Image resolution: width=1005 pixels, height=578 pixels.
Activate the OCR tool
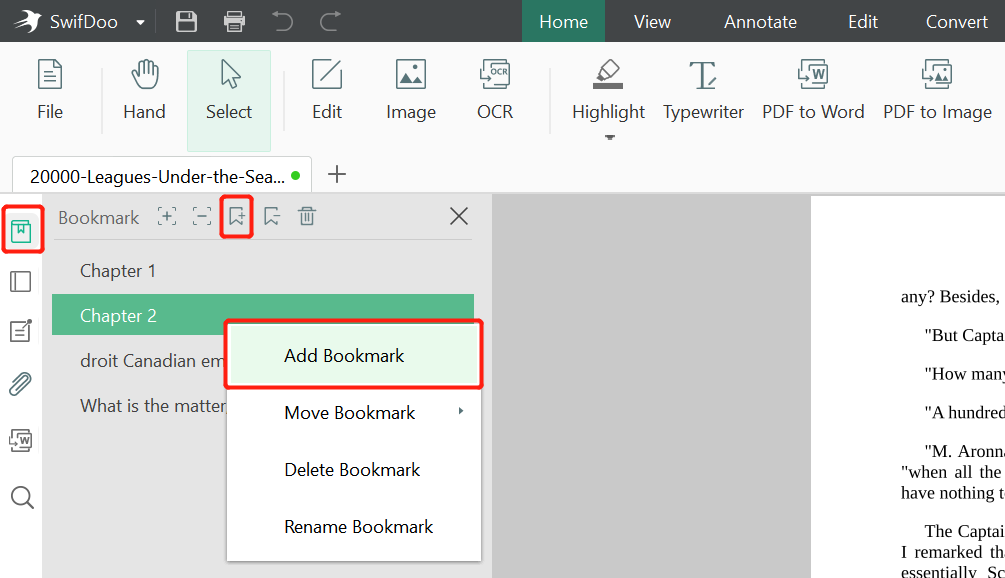pos(494,90)
